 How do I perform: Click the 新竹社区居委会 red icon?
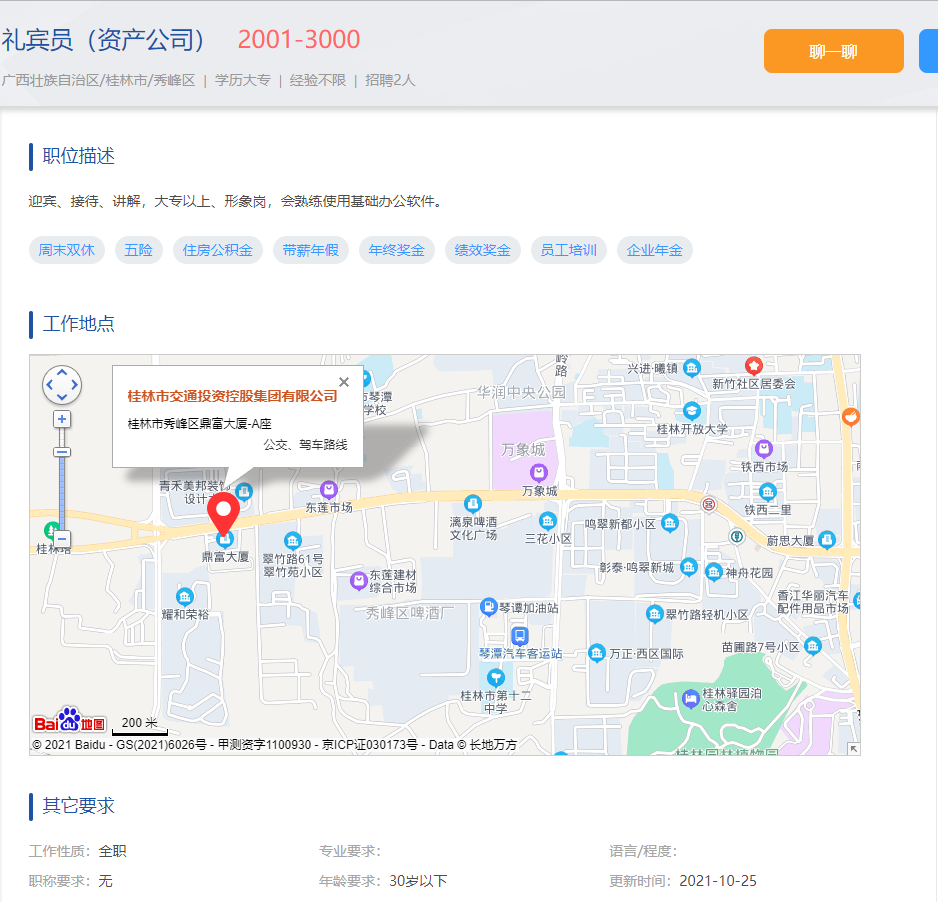(754, 365)
